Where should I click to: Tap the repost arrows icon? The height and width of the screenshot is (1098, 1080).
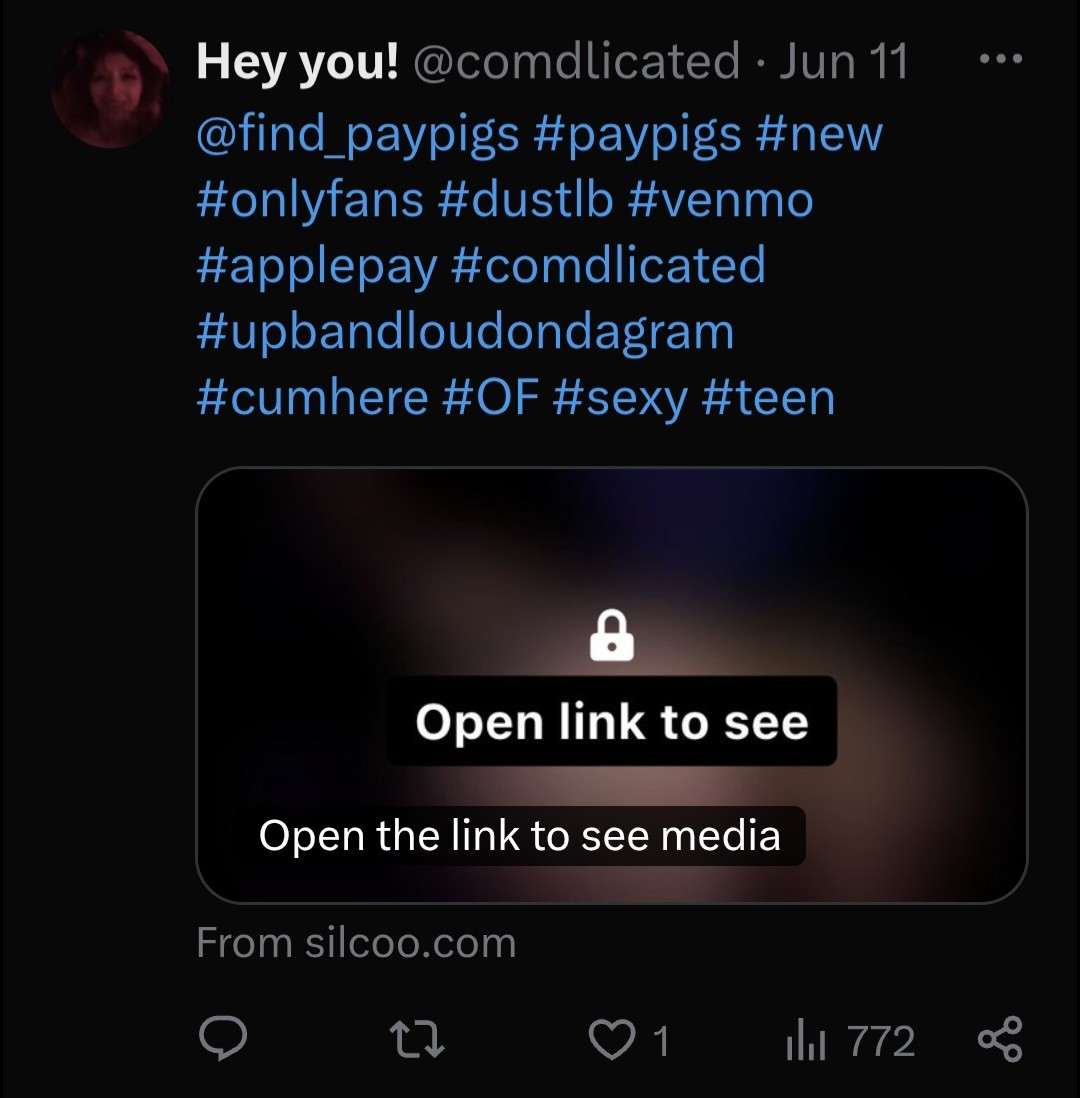(417, 1040)
